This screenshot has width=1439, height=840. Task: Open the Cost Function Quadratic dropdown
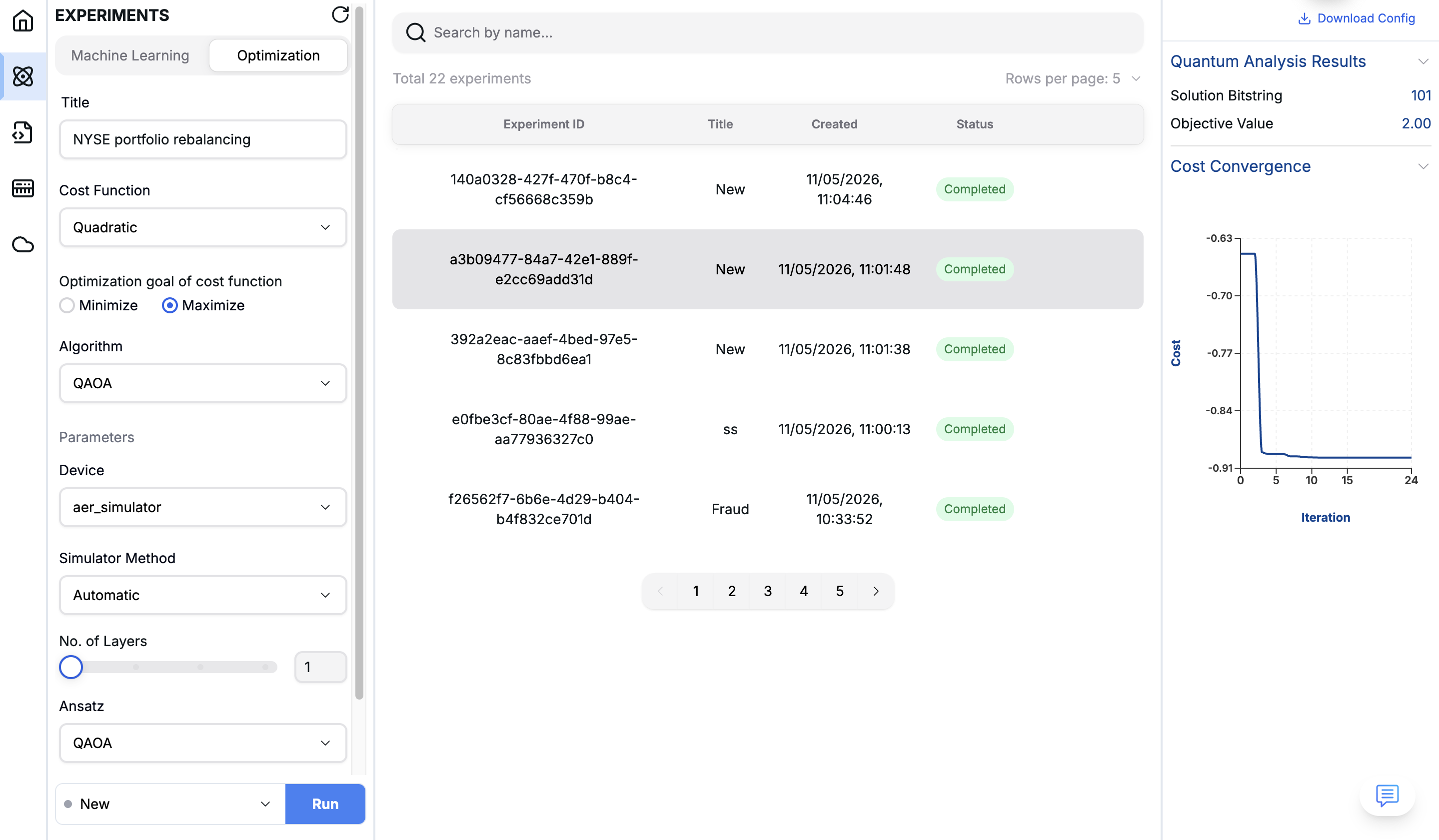pos(203,227)
